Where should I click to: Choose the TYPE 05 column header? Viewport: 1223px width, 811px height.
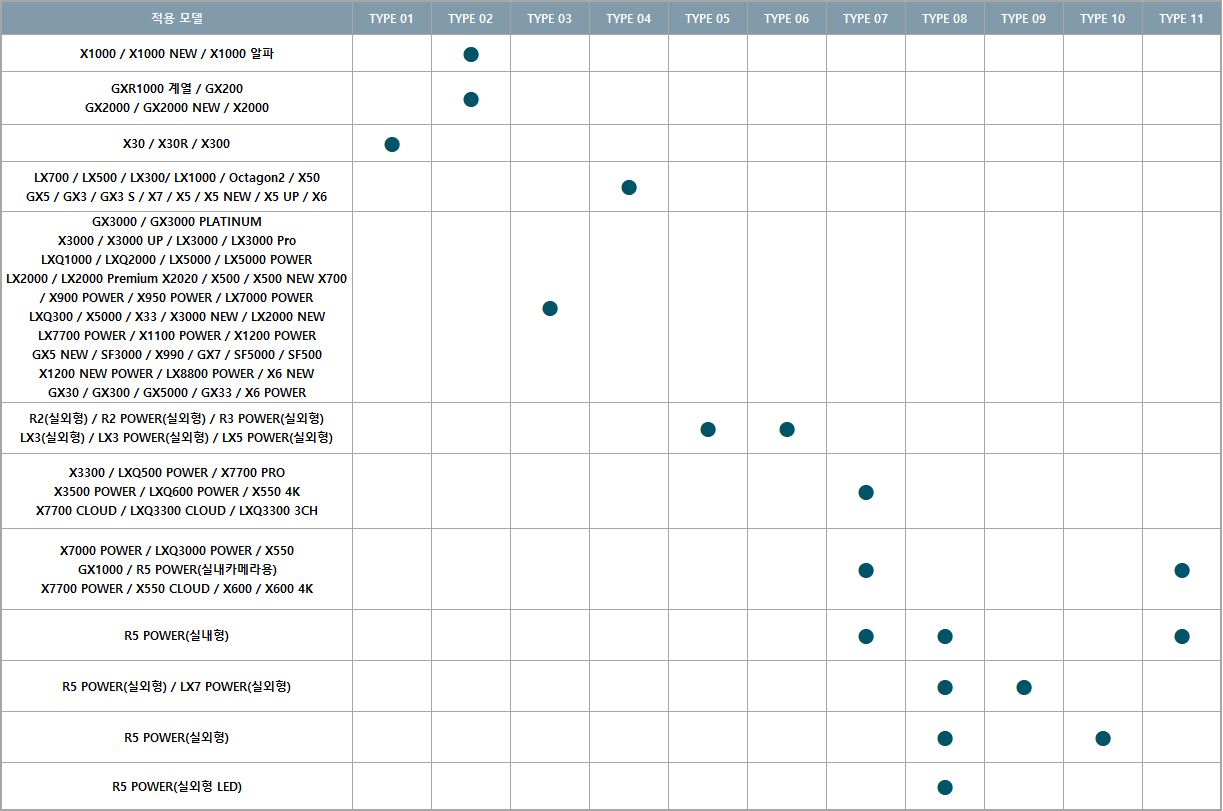coord(708,18)
